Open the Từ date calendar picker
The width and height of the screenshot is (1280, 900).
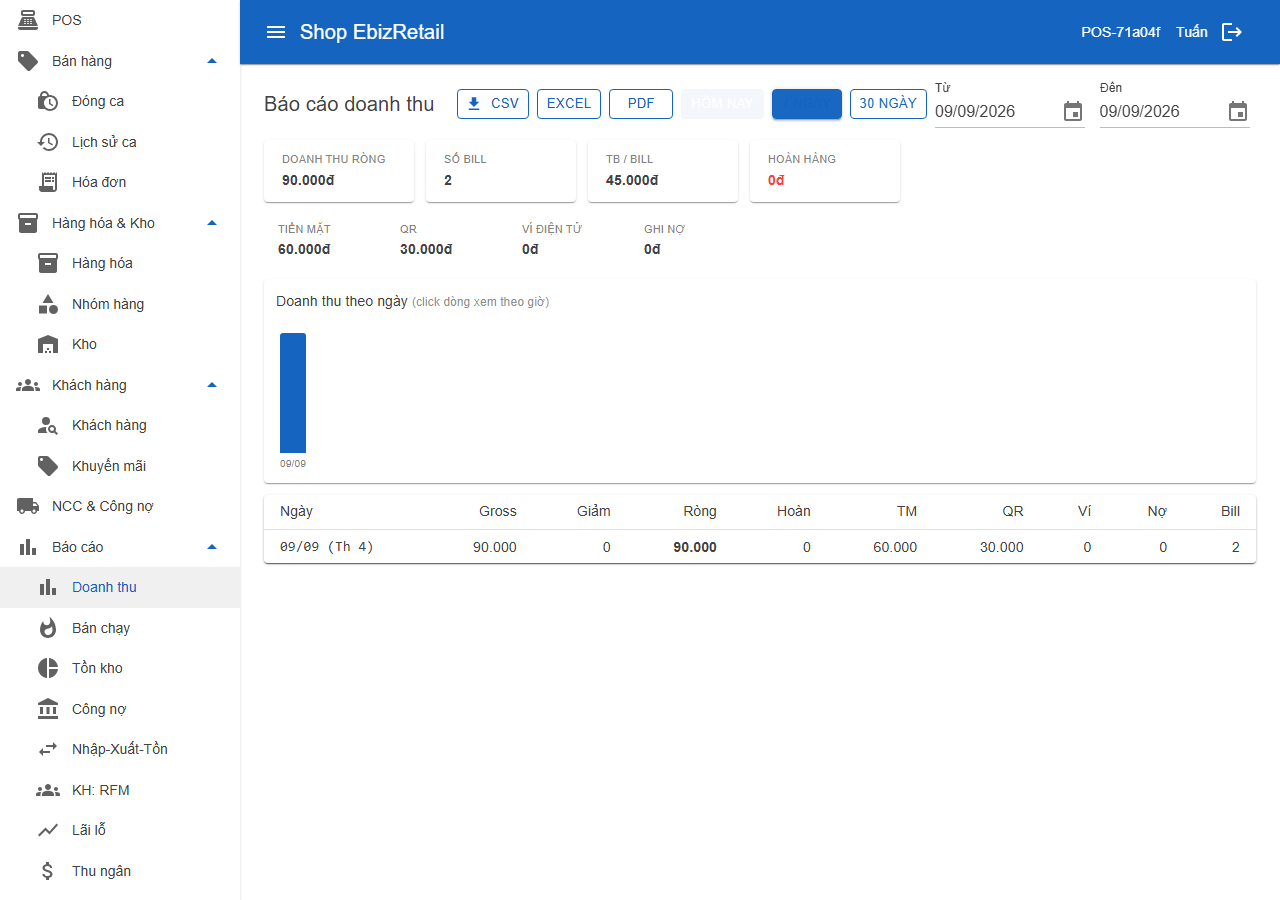(x=1073, y=111)
